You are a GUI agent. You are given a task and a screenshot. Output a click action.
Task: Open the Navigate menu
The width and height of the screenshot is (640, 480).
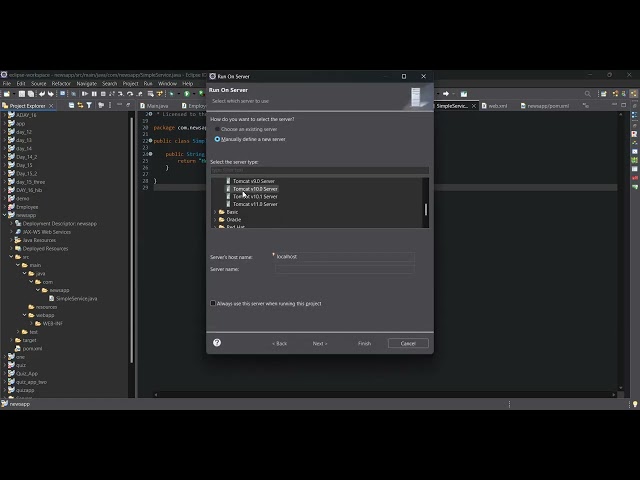click(87, 84)
